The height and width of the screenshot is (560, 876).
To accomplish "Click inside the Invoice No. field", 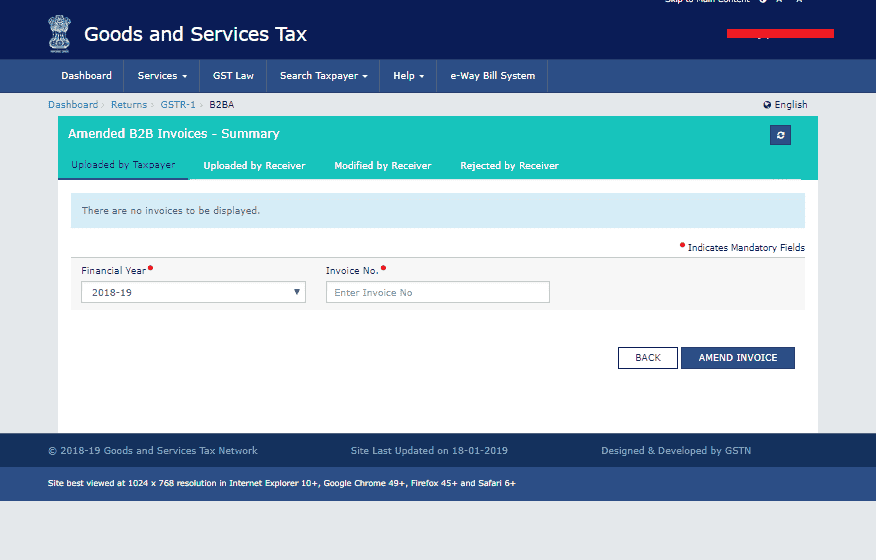I will pos(437,292).
